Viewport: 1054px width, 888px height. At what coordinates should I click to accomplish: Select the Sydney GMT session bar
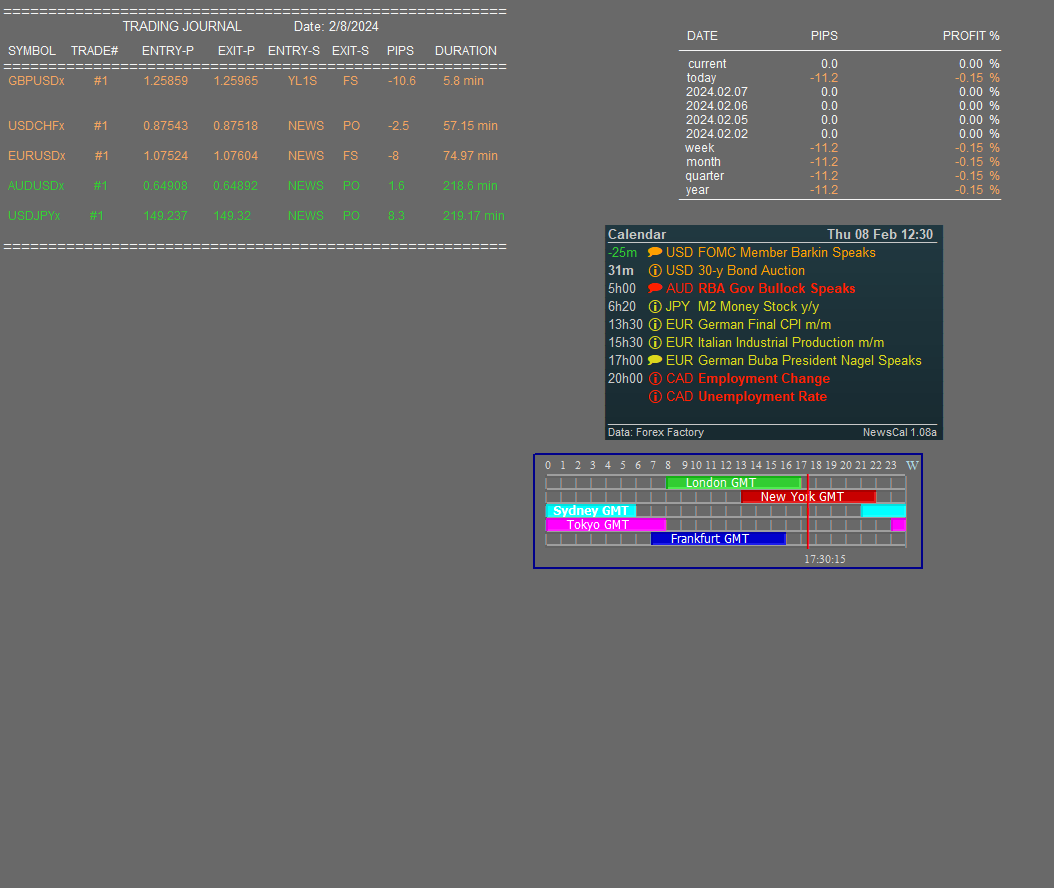(591, 511)
